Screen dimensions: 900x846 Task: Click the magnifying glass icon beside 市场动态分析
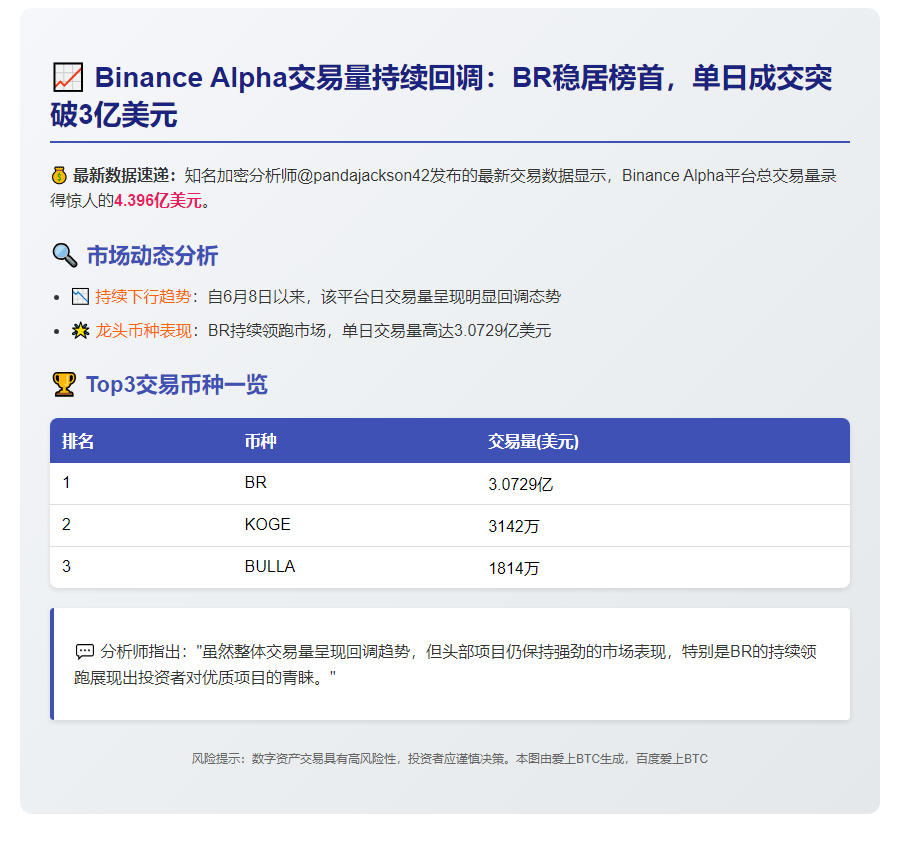pyautogui.click(x=64, y=255)
